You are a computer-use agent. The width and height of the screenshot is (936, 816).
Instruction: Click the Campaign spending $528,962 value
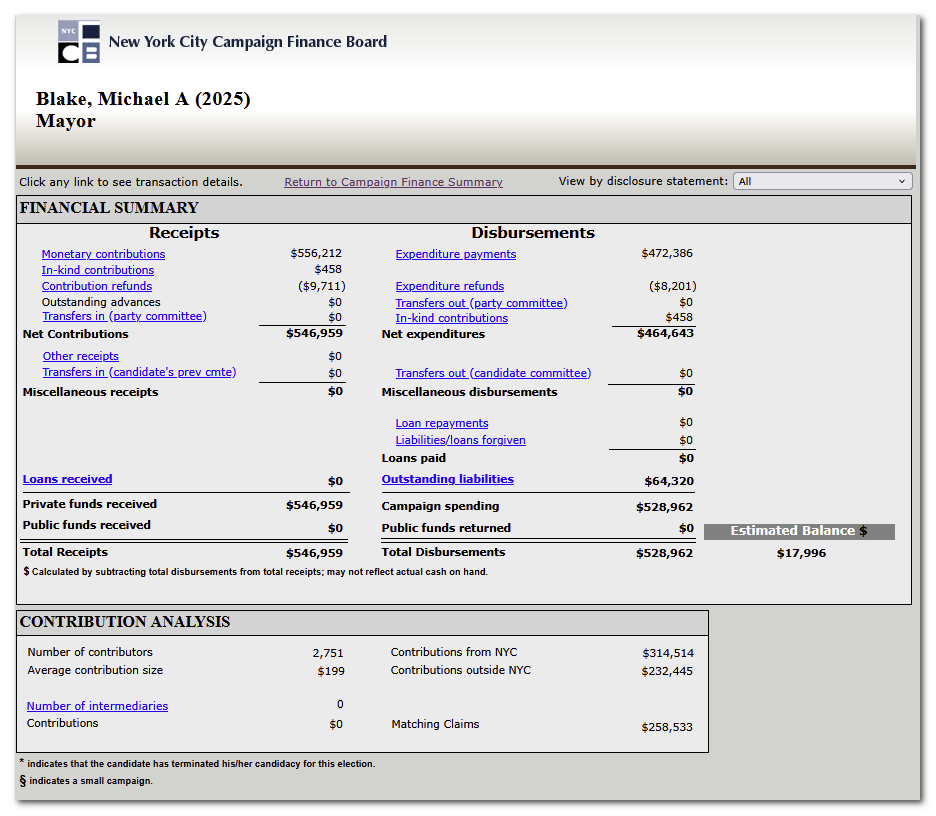coord(664,507)
